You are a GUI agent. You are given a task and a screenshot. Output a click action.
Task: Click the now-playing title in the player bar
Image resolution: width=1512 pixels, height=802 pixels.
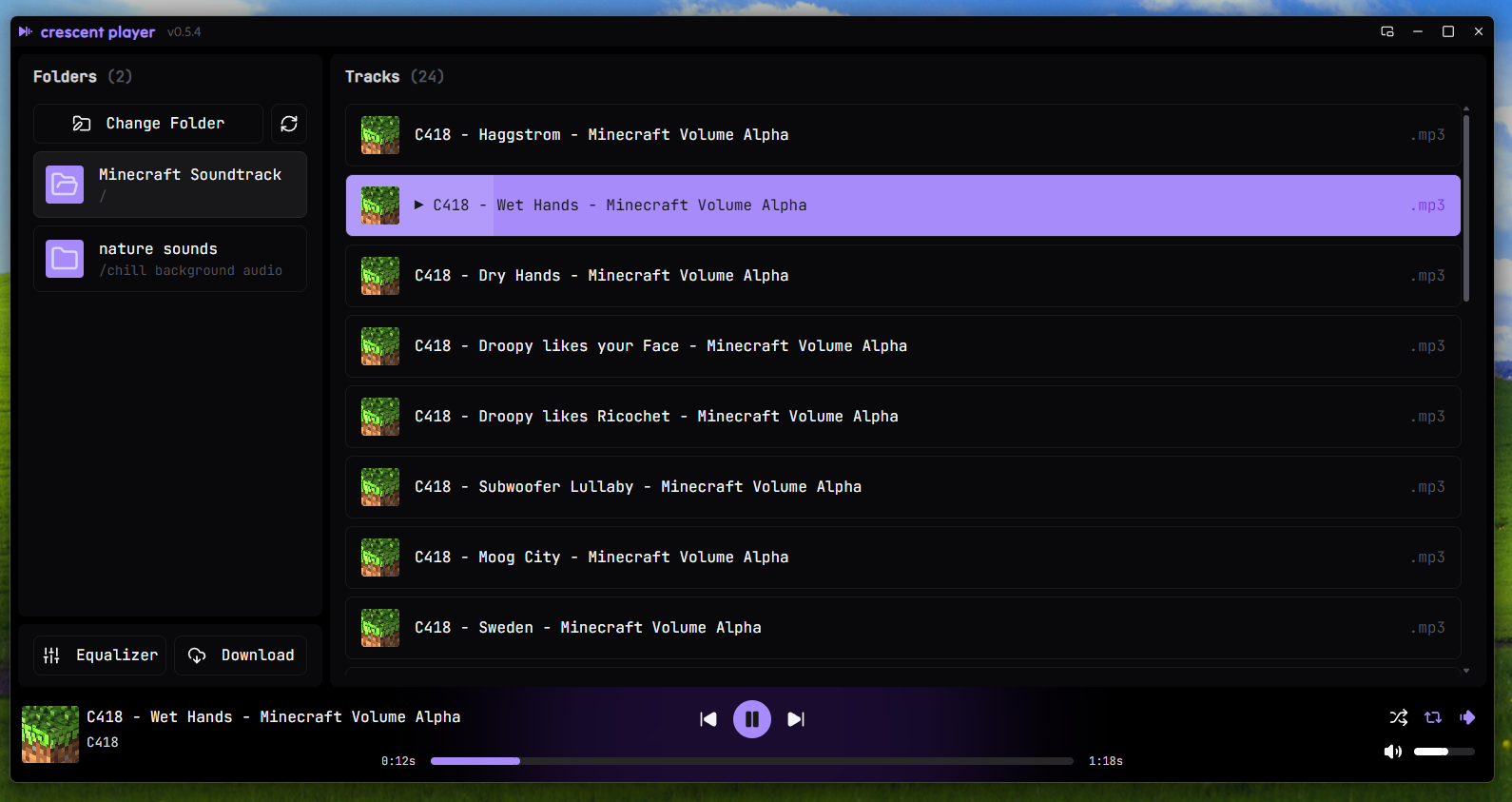[x=274, y=717]
